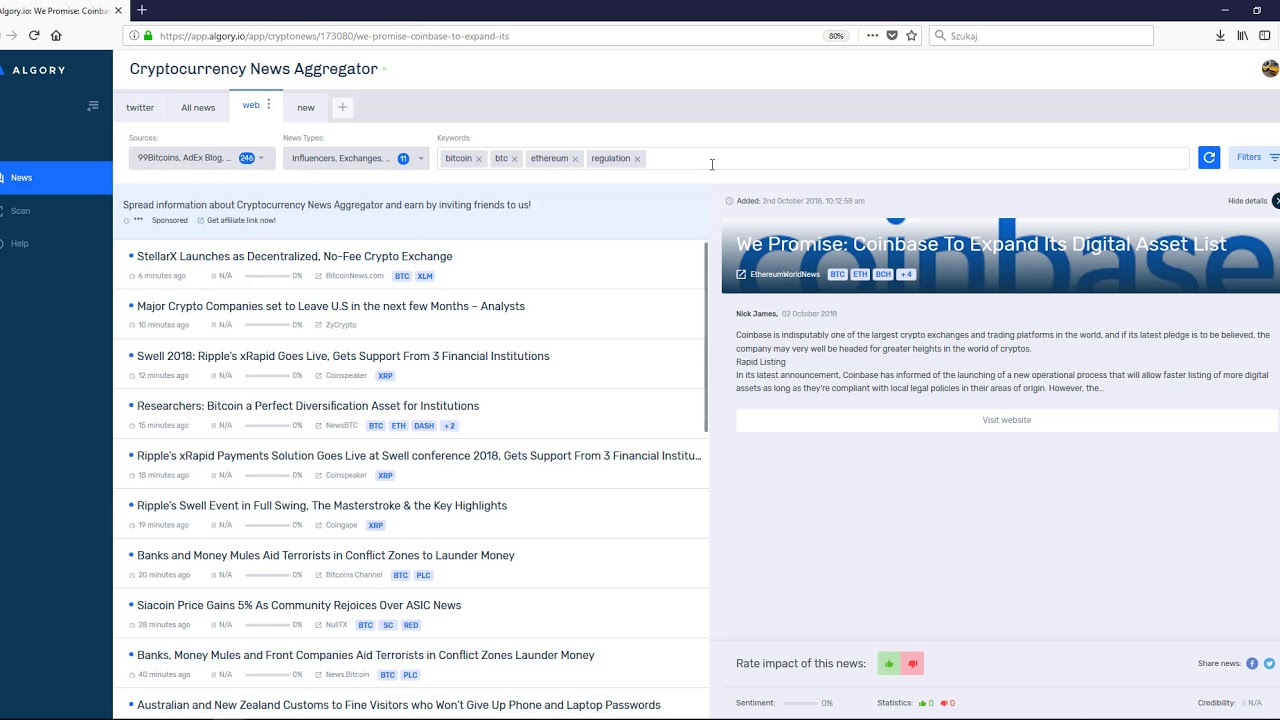Open user profile avatar
1280x720 pixels.
1270,68
